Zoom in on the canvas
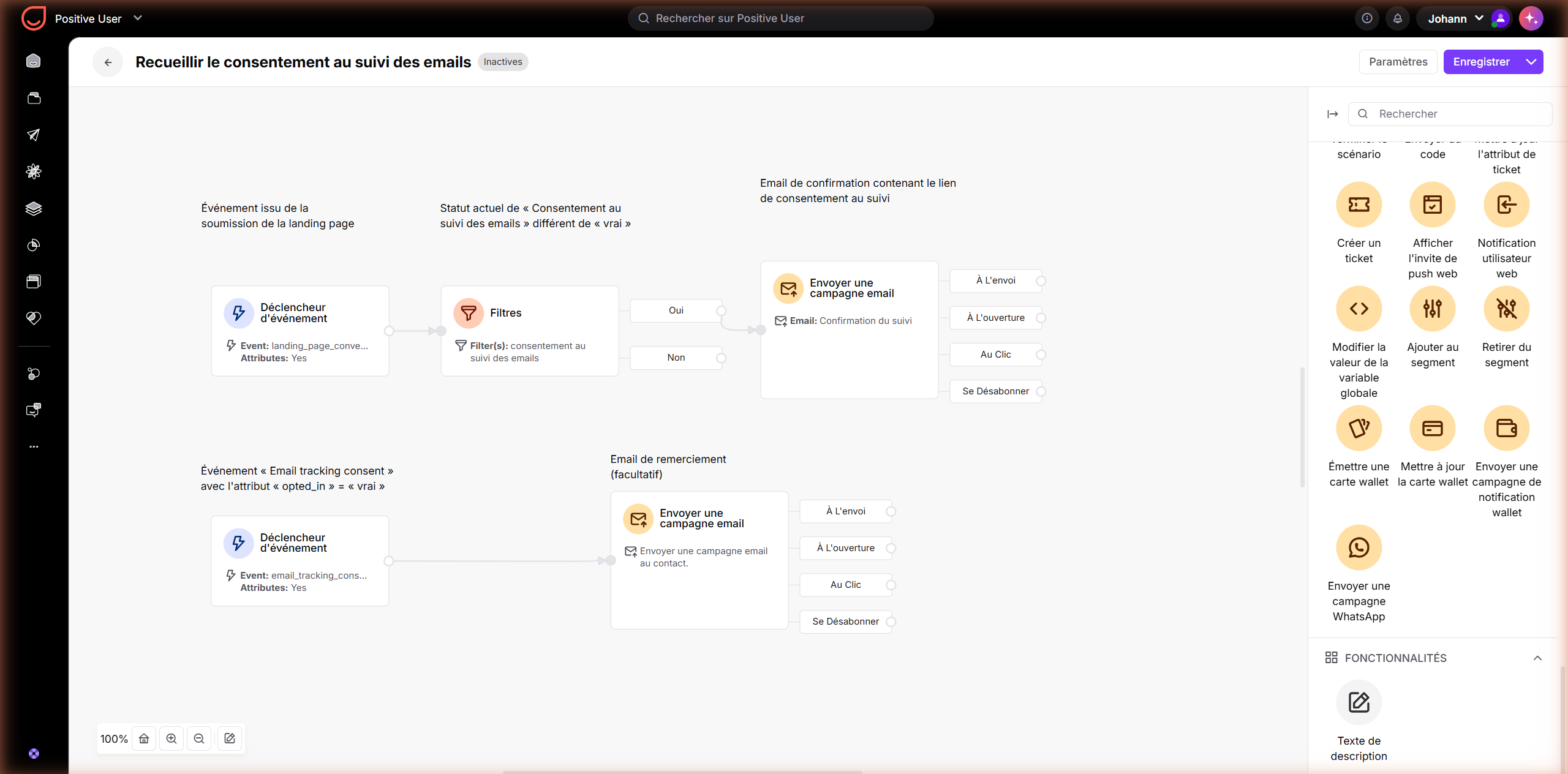This screenshot has width=1568, height=774. coord(171,738)
